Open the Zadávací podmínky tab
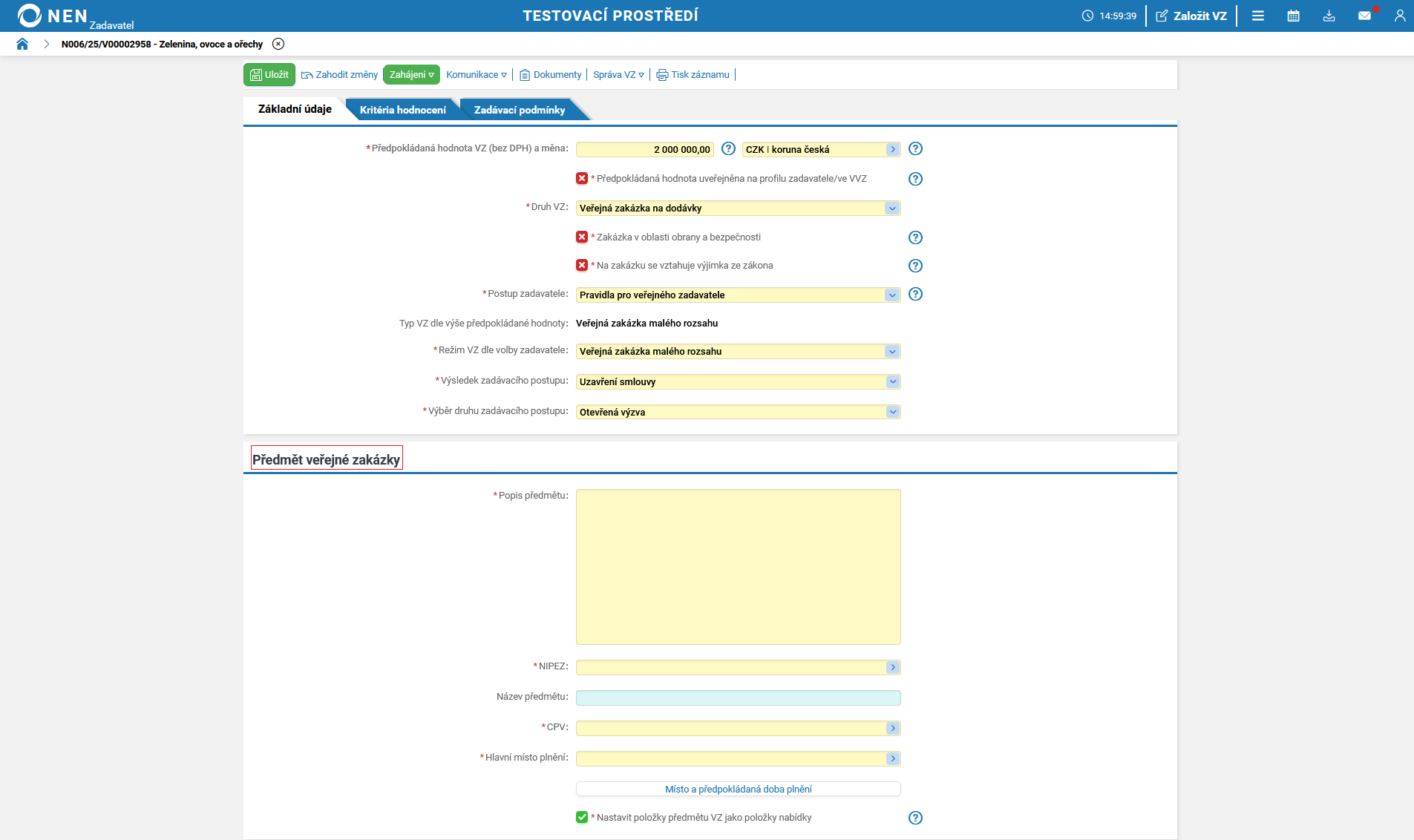This screenshot has height=840, width=1414. coord(519,110)
